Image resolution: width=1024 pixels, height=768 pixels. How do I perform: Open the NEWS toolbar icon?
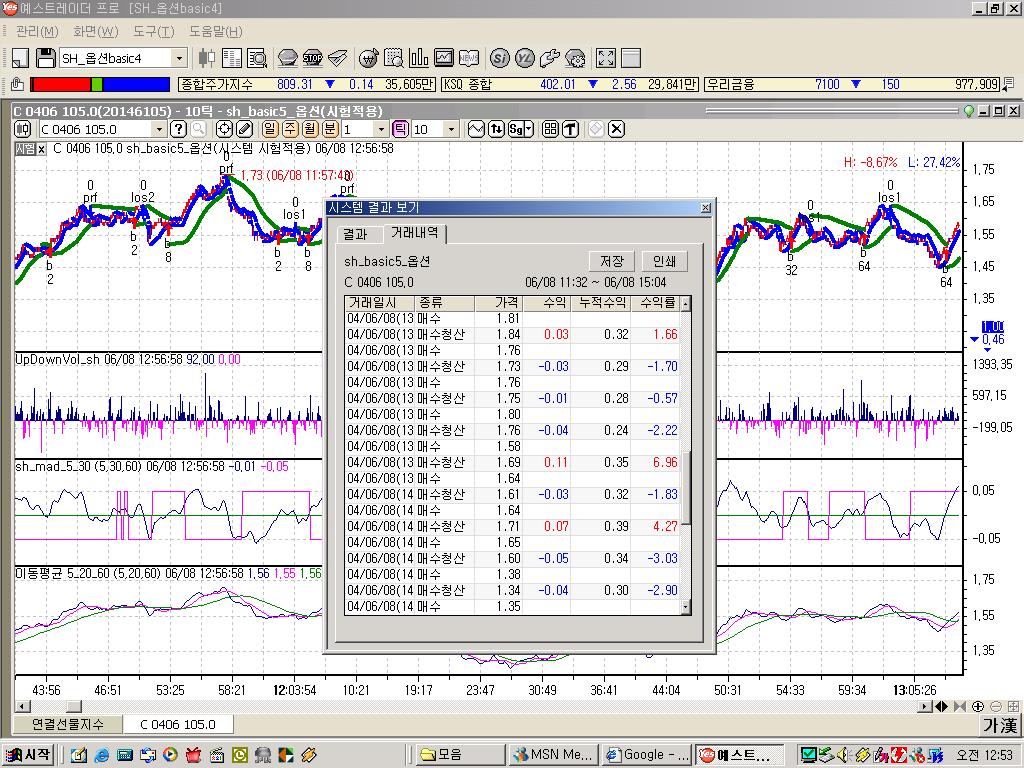click(468, 58)
